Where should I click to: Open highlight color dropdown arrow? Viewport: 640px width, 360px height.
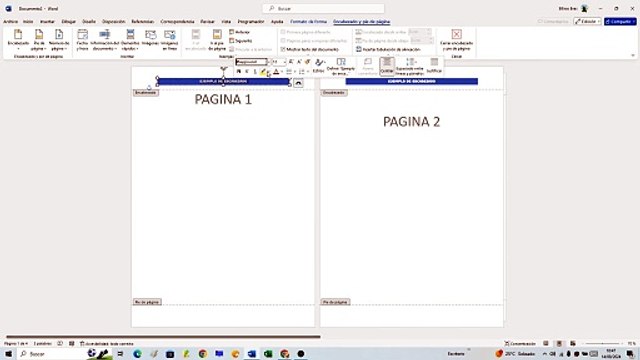coord(268,72)
